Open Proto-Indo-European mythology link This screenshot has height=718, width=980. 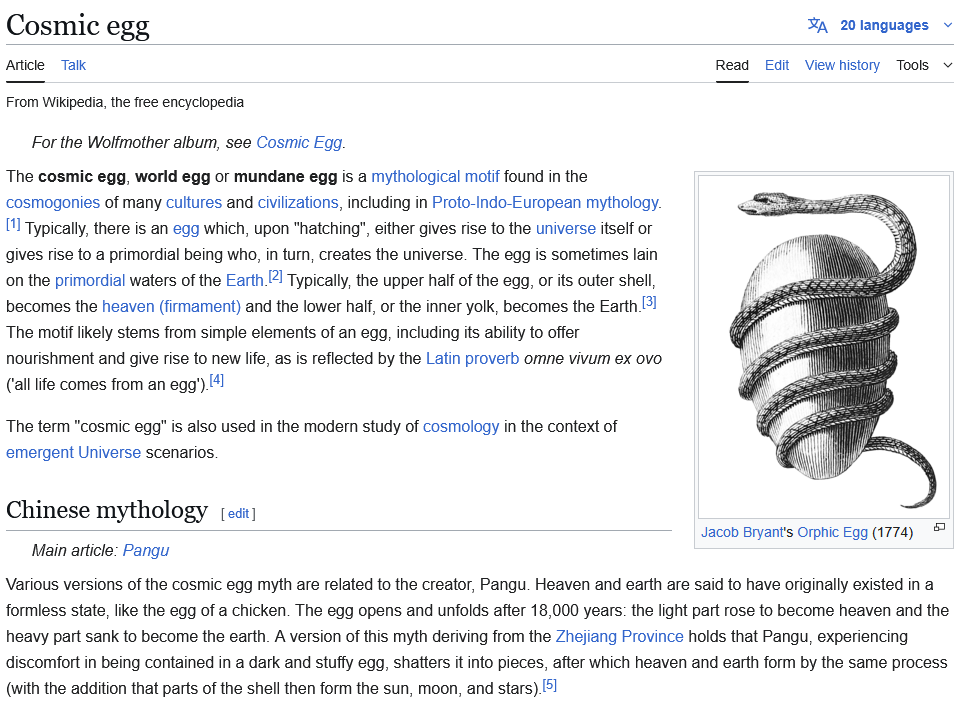(x=545, y=202)
